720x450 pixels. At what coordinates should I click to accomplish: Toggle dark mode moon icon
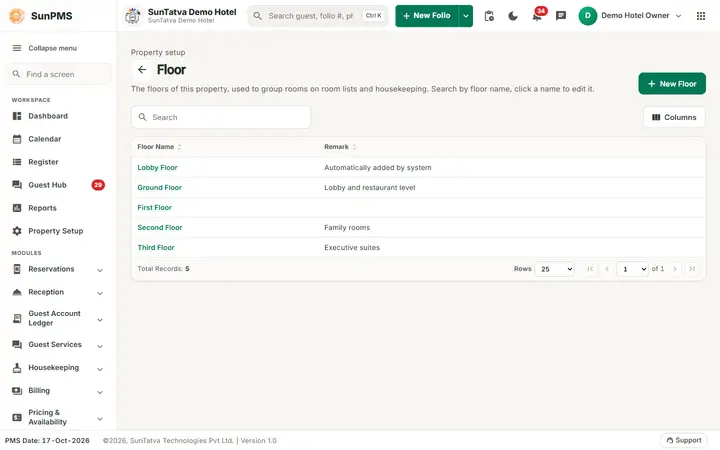coord(513,16)
